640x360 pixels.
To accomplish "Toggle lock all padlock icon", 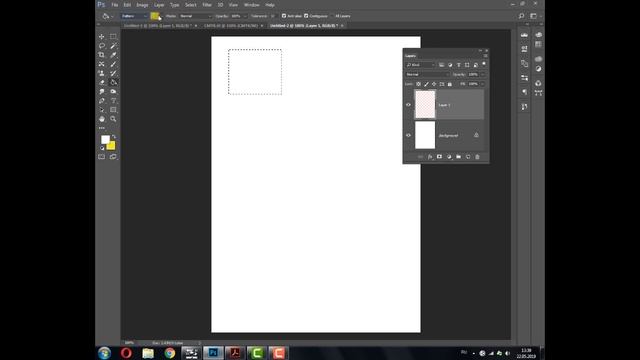I will (450, 84).
